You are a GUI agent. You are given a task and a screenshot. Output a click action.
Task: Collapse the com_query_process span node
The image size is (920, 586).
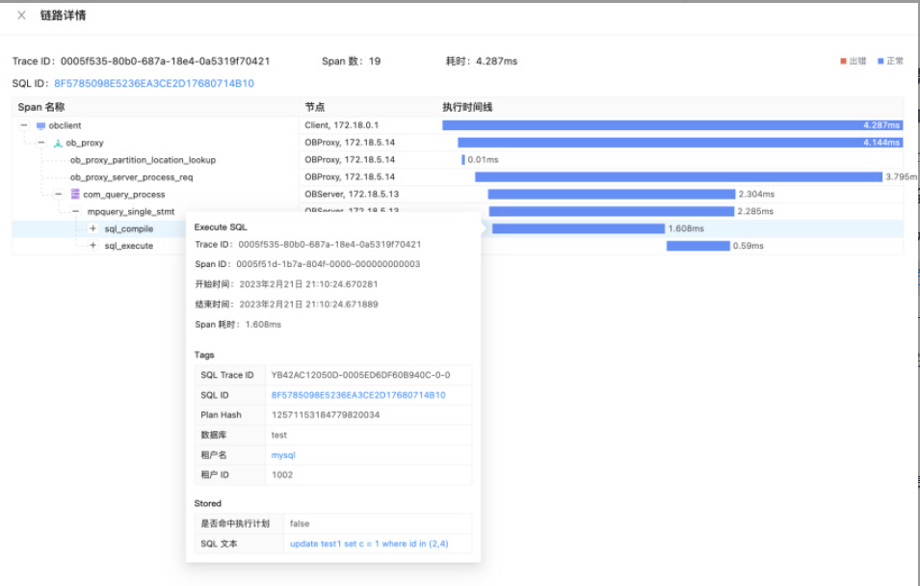coord(59,194)
